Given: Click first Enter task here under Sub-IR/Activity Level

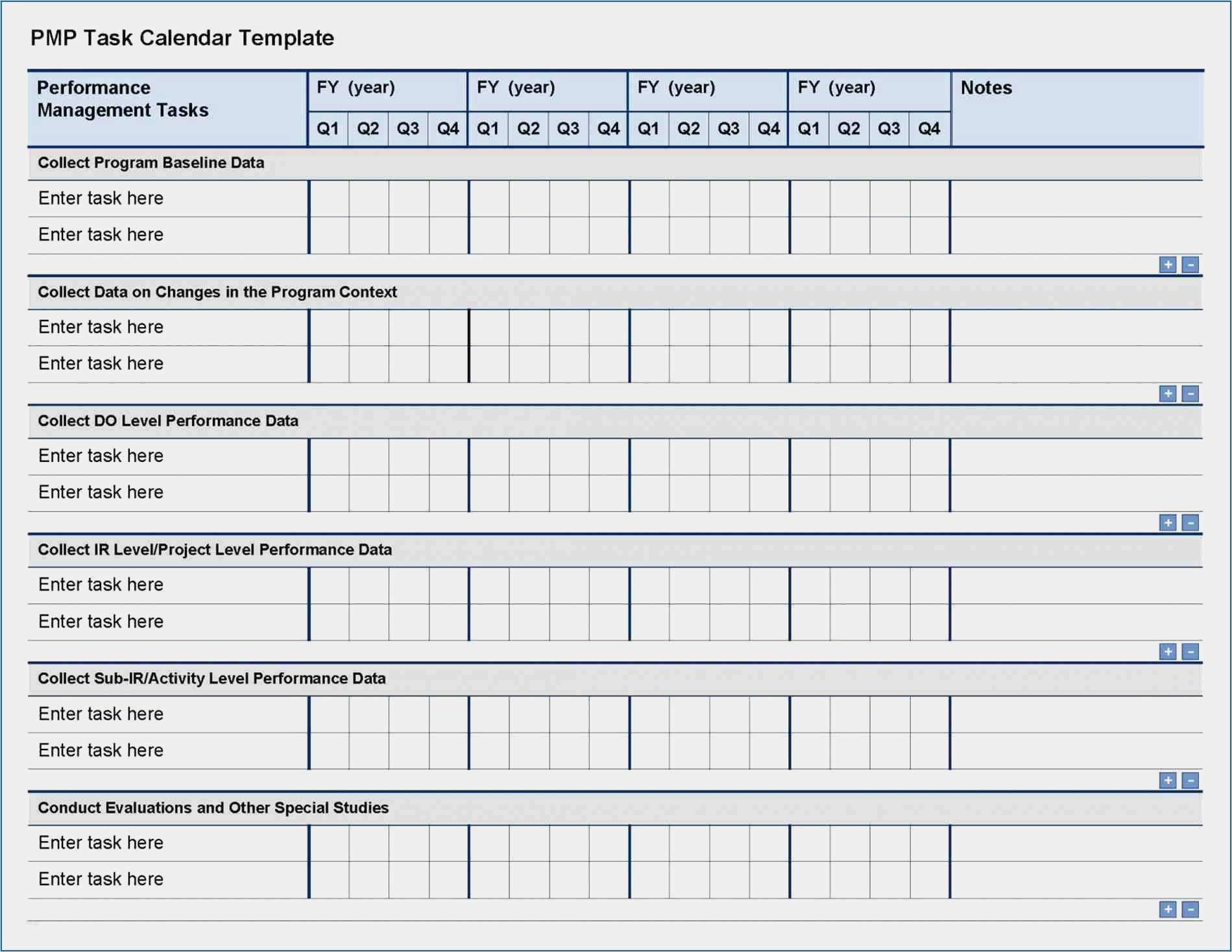Looking at the screenshot, I should [x=101, y=714].
